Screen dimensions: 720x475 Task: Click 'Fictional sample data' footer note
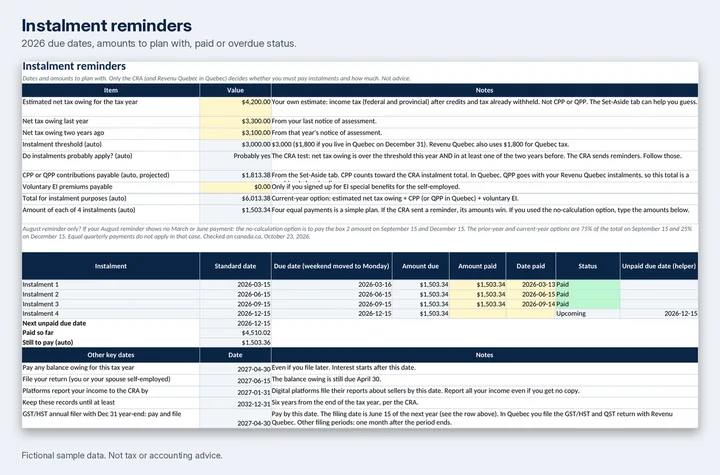coord(122,456)
